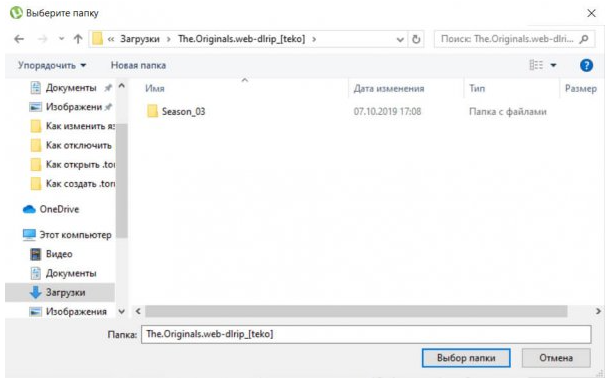Select Видео under Этот компьютер
612x379 pixels.
[52, 254]
